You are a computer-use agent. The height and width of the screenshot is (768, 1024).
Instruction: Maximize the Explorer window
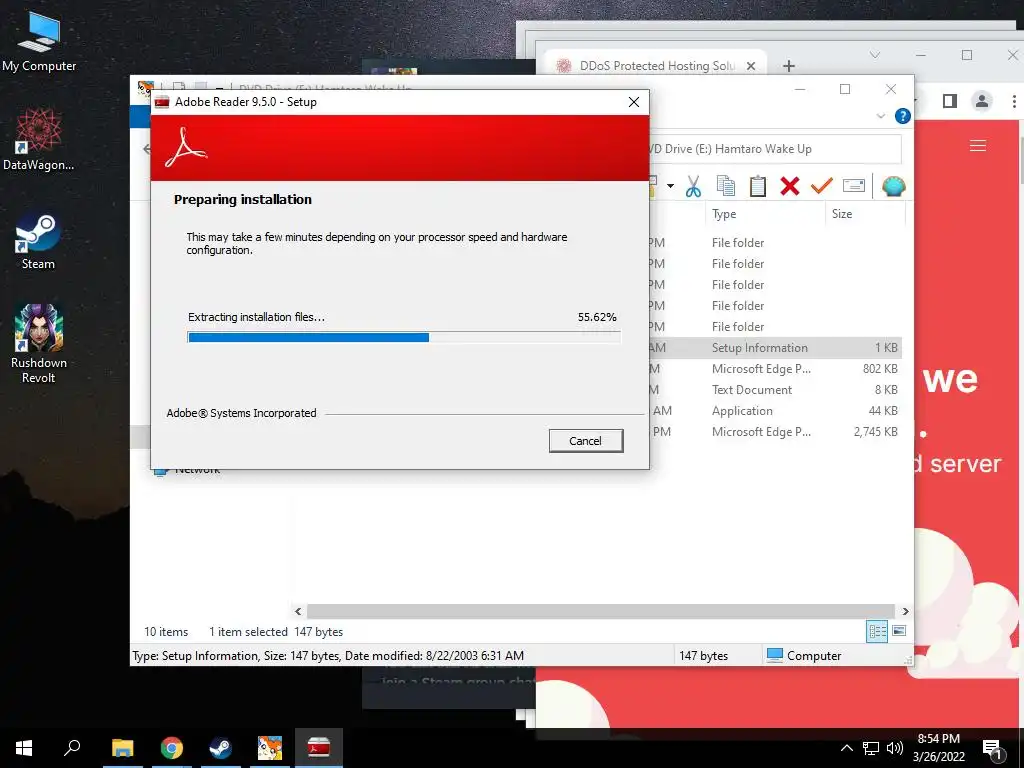(845, 89)
